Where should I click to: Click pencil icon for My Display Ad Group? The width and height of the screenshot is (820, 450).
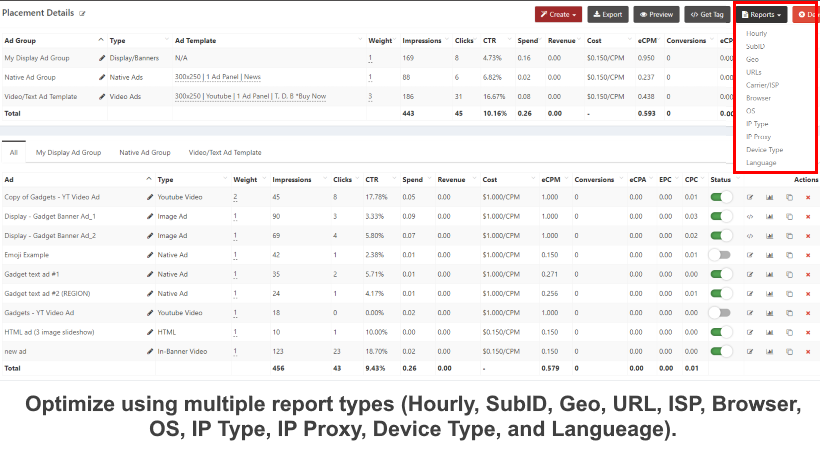101,58
